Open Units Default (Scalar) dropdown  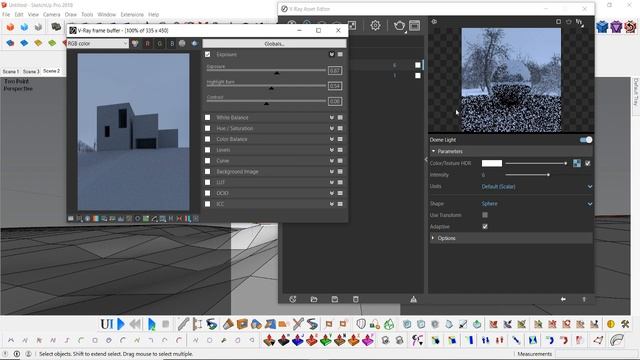(537, 187)
